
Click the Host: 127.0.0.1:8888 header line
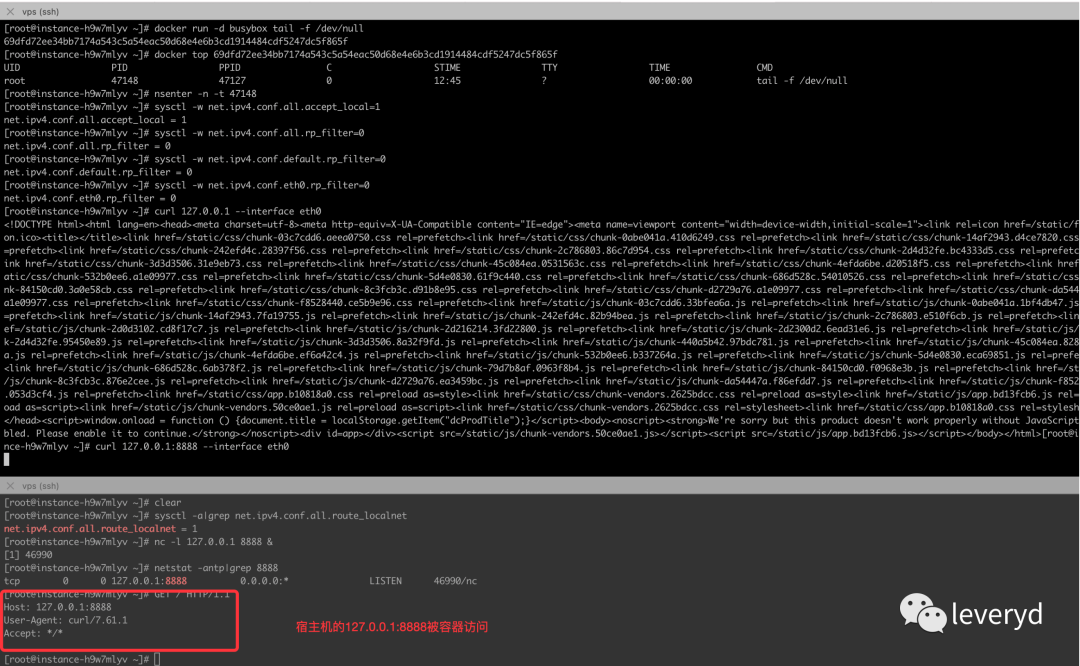point(57,607)
